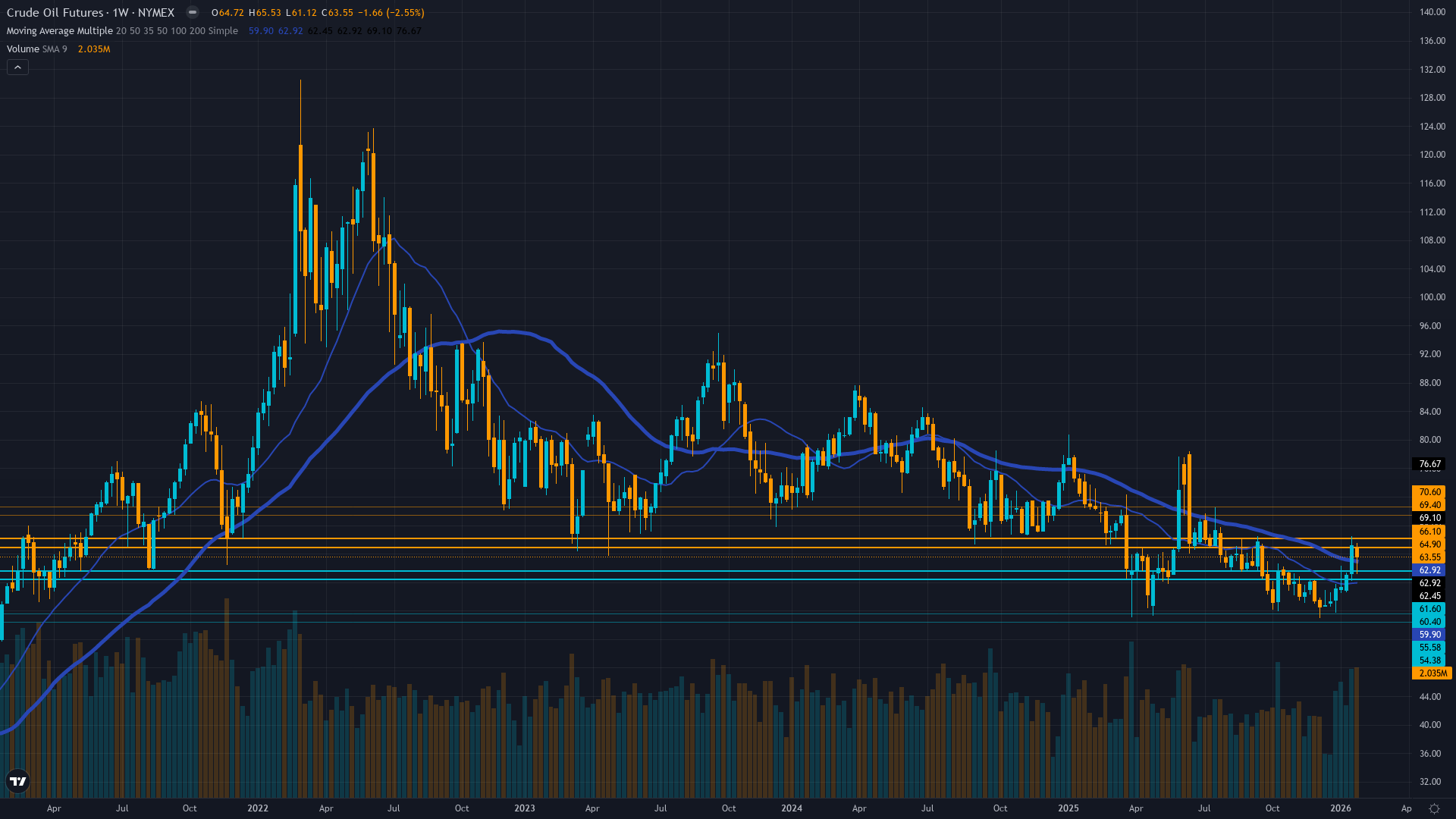1456x819 pixels.
Task: Click the TradingView logo badge
Action: (x=17, y=781)
